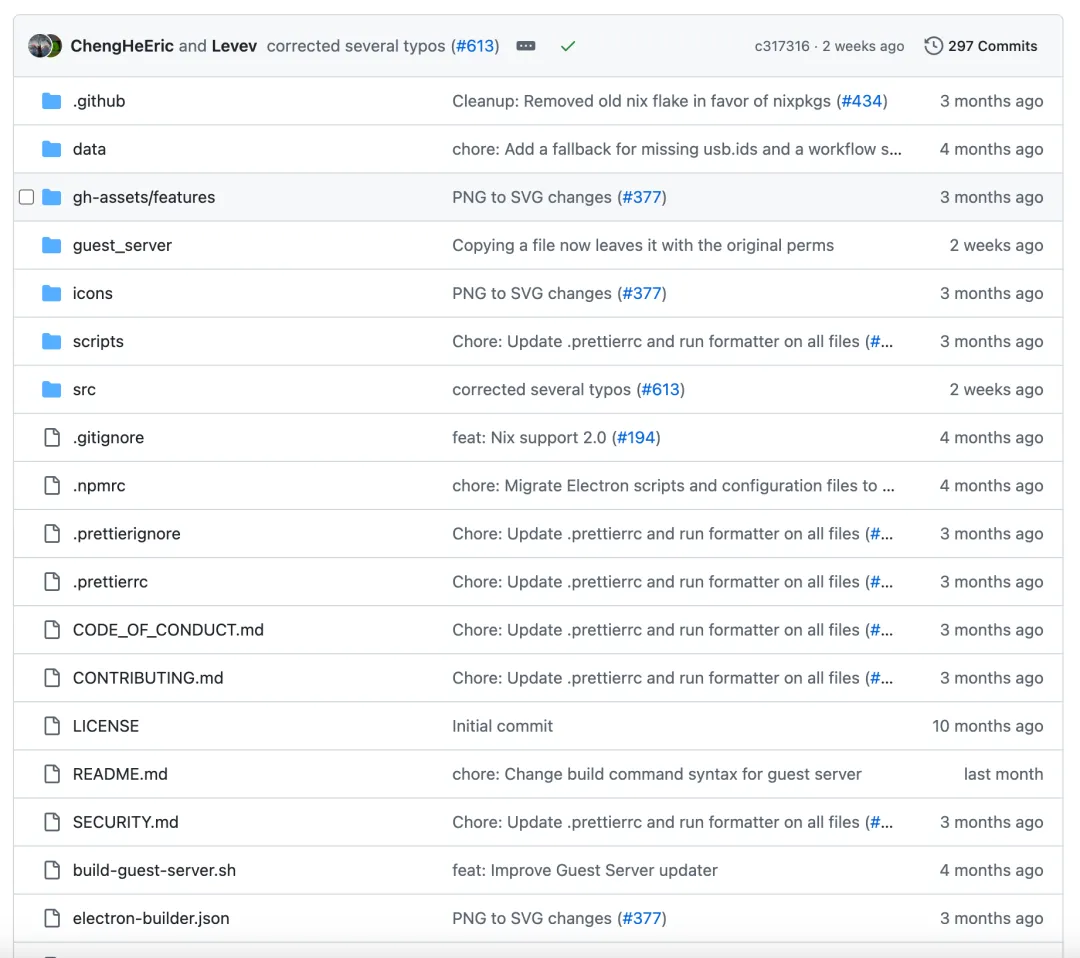Click the green commit status checkmark
This screenshot has height=958, width=1080.
click(568, 46)
